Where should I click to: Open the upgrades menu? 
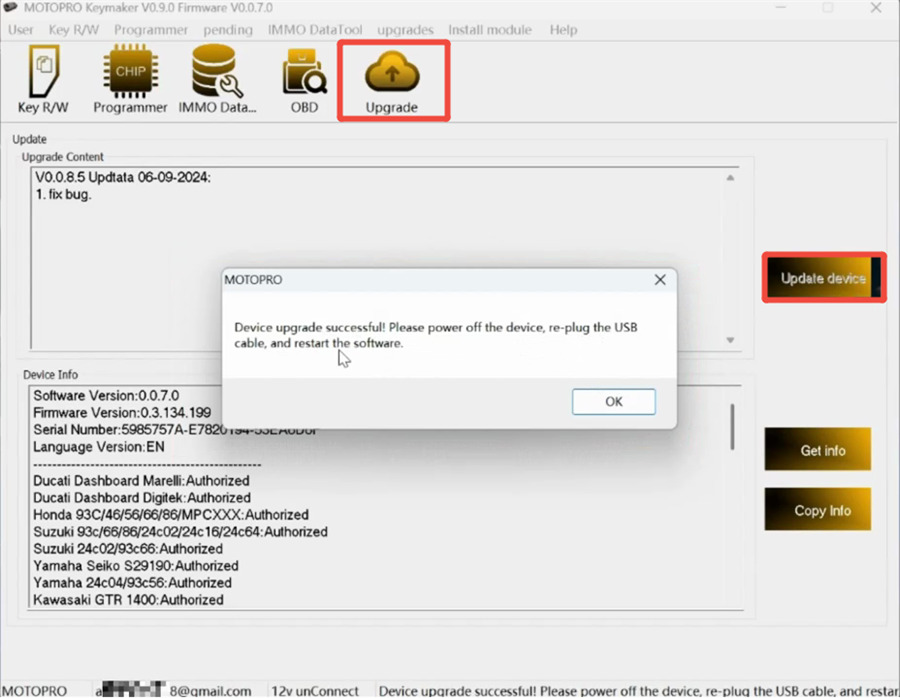pos(405,30)
